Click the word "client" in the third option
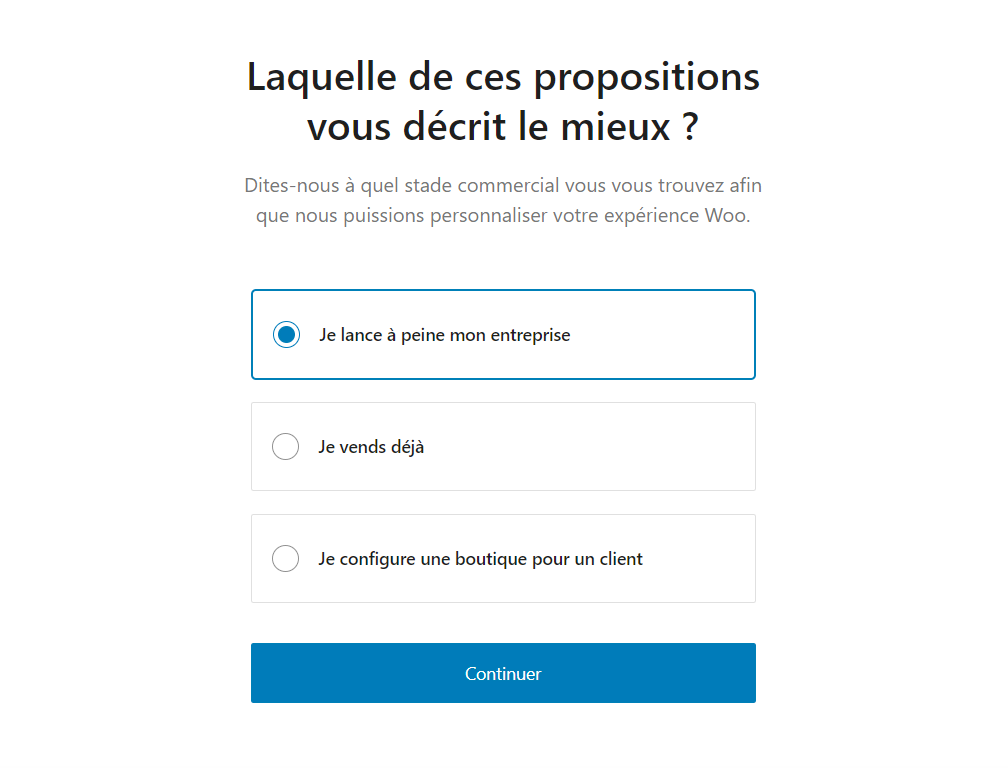 pos(620,559)
